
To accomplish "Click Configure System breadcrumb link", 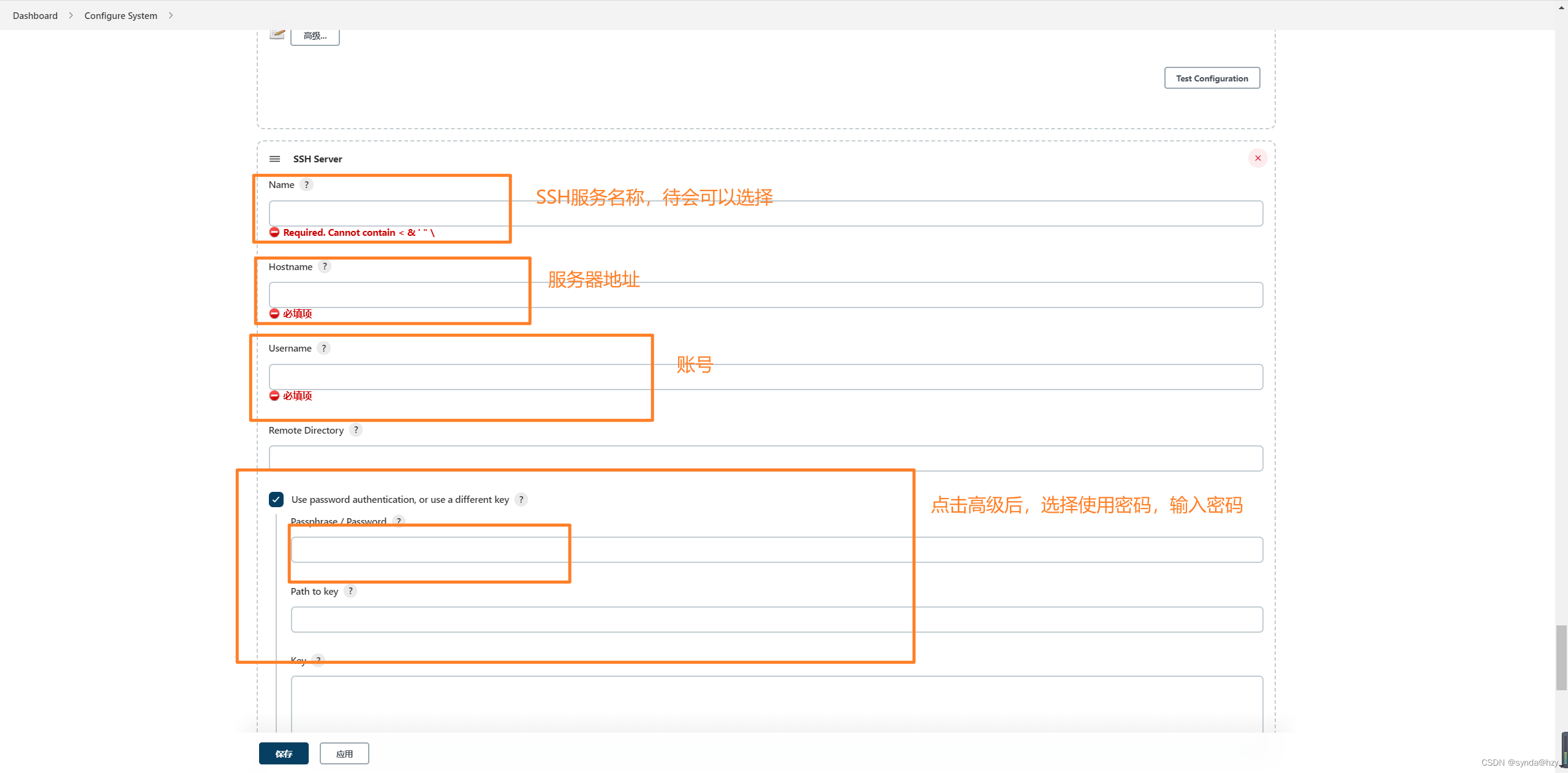I will [x=121, y=15].
